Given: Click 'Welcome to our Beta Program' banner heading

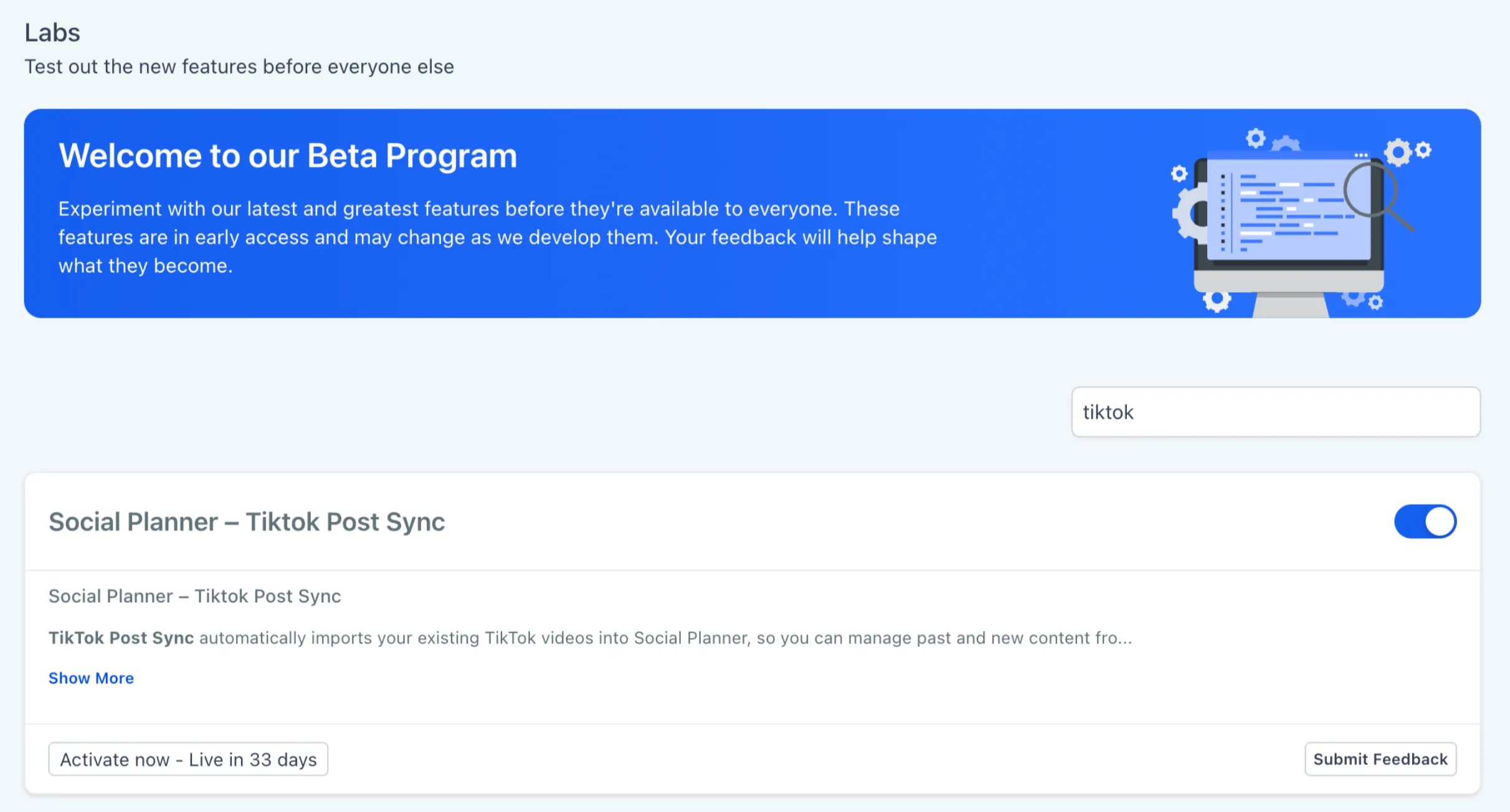Looking at the screenshot, I should tap(288, 155).
